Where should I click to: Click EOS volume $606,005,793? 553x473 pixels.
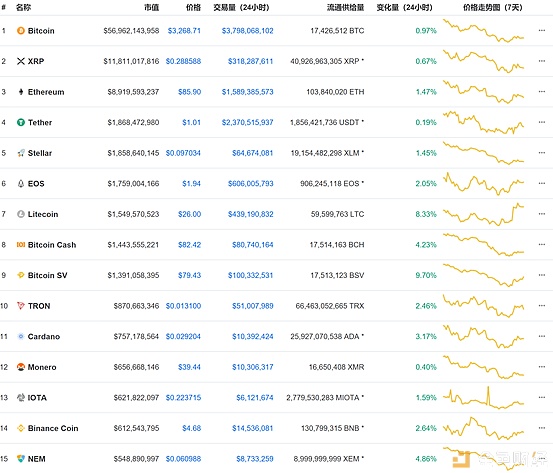click(x=250, y=183)
